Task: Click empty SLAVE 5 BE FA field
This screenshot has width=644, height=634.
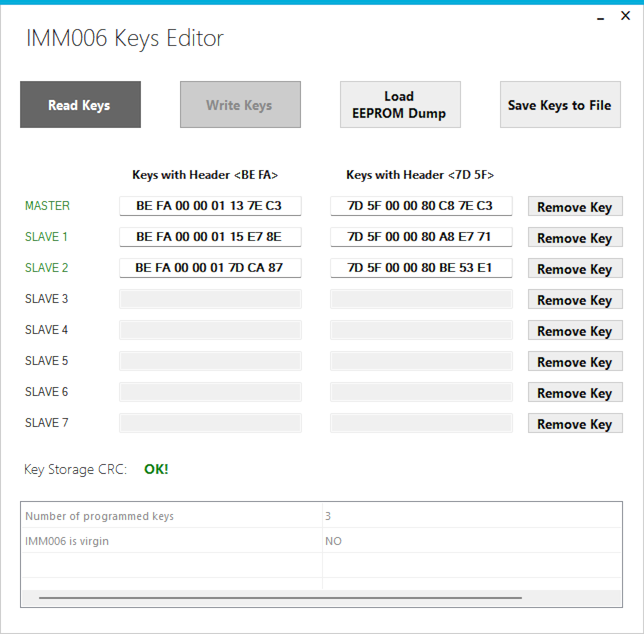Action: click(210, 361)
